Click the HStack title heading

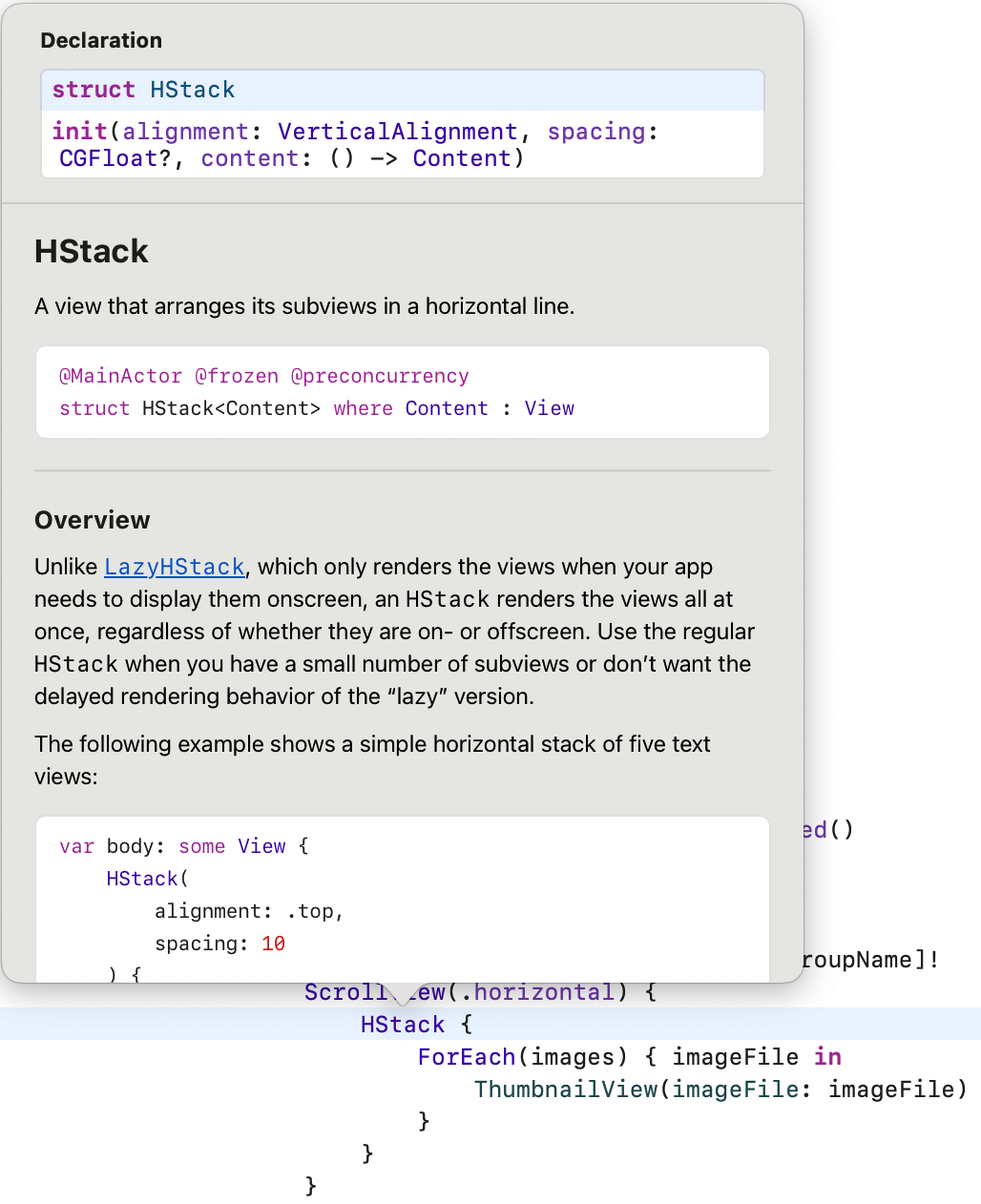pyautogui.click(x=92, y=252)
